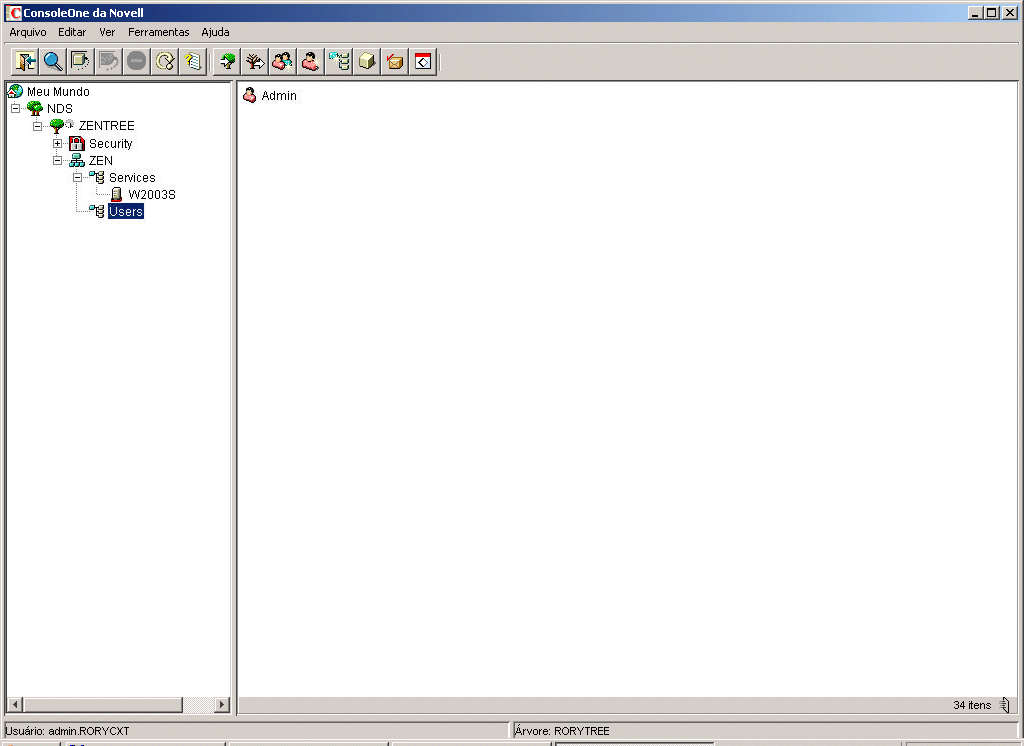The image size is (1024, 746).
Task: Click the 34 itens status text
Action: (x=972, y=705)
